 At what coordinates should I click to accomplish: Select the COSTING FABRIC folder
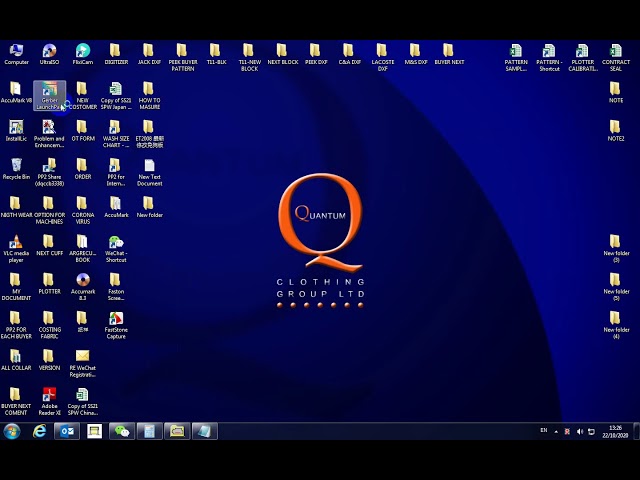point(49,325)
